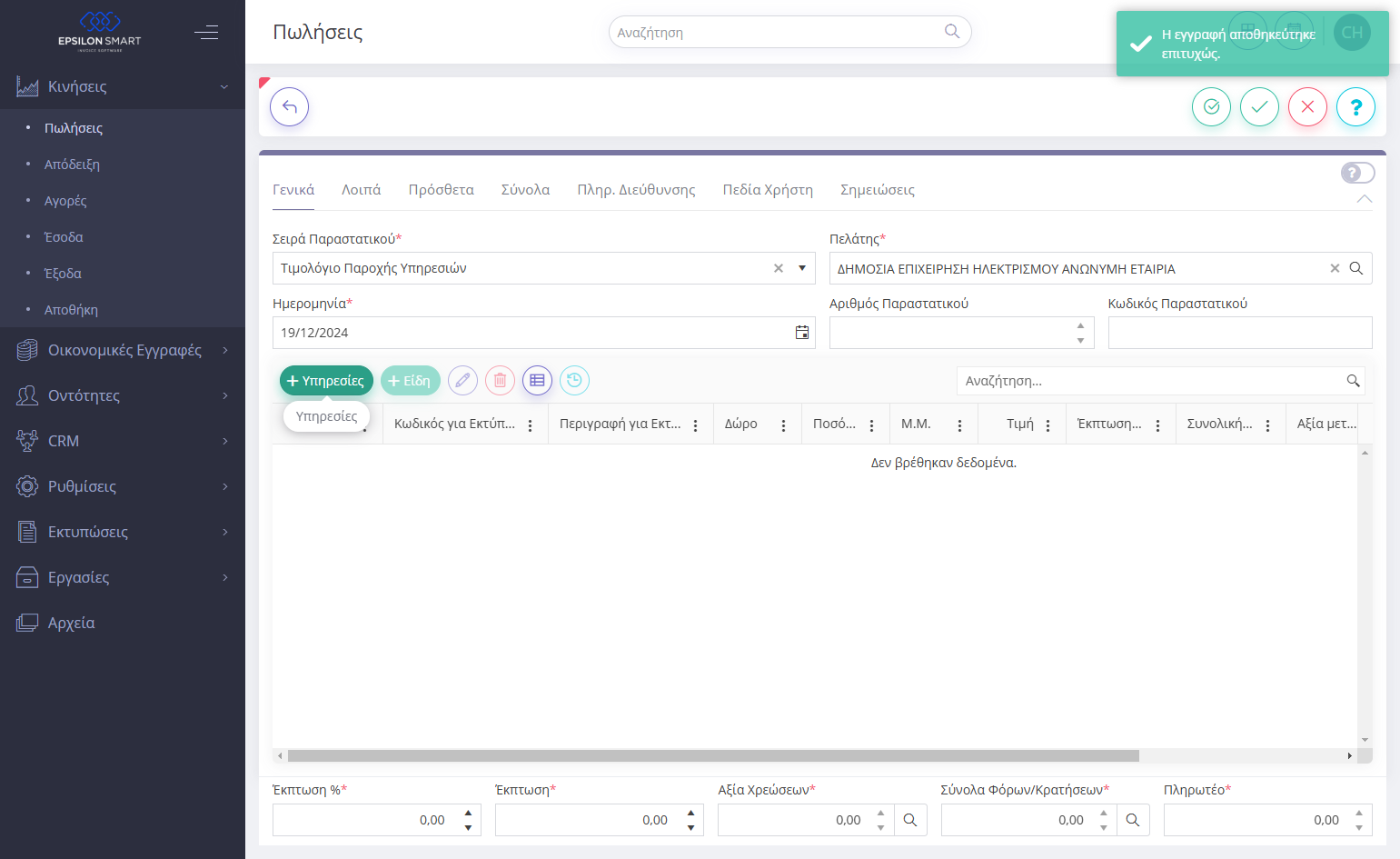Open the Σειρά Παραστατικού dropdown arrow
The image size is (1400, 859).
coord(802,268)
